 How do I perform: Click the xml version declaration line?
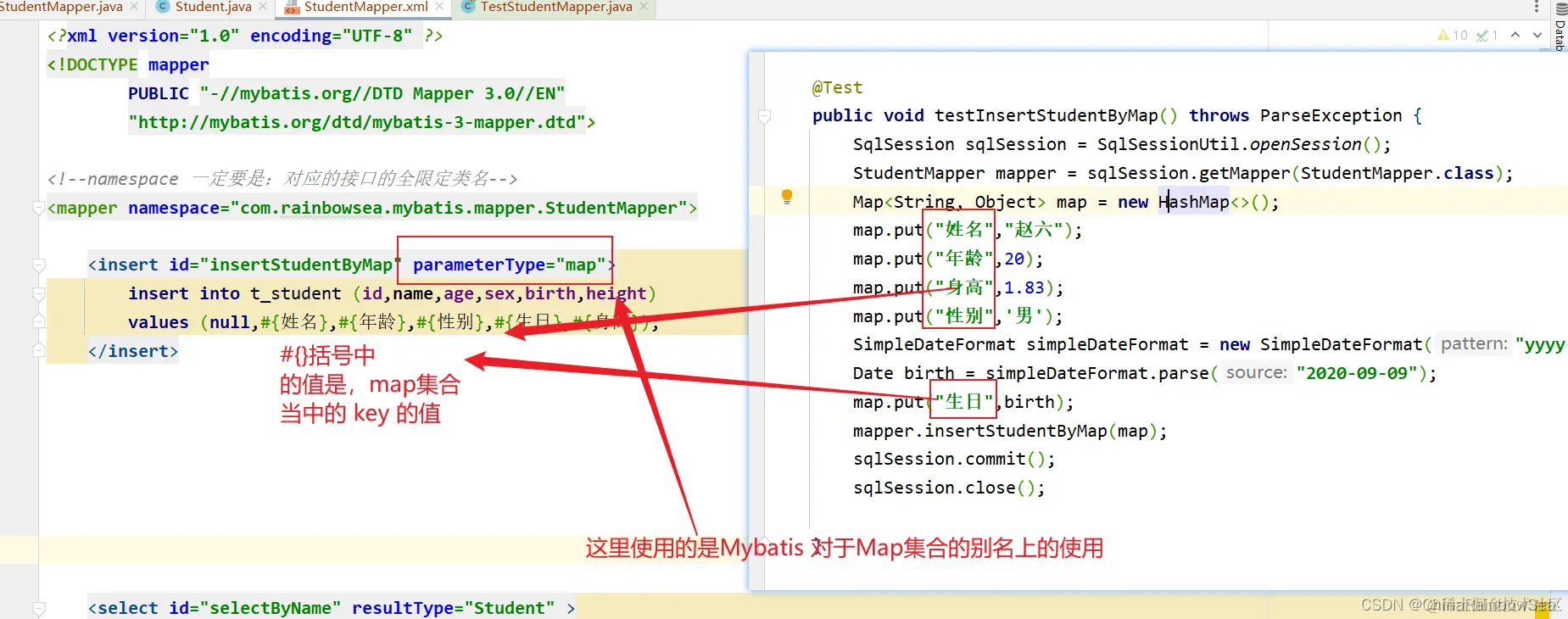point(245,36)
